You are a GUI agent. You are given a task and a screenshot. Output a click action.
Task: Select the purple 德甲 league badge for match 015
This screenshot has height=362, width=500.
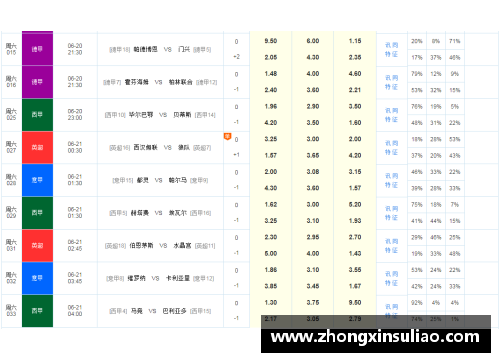[x=37, y=49]
